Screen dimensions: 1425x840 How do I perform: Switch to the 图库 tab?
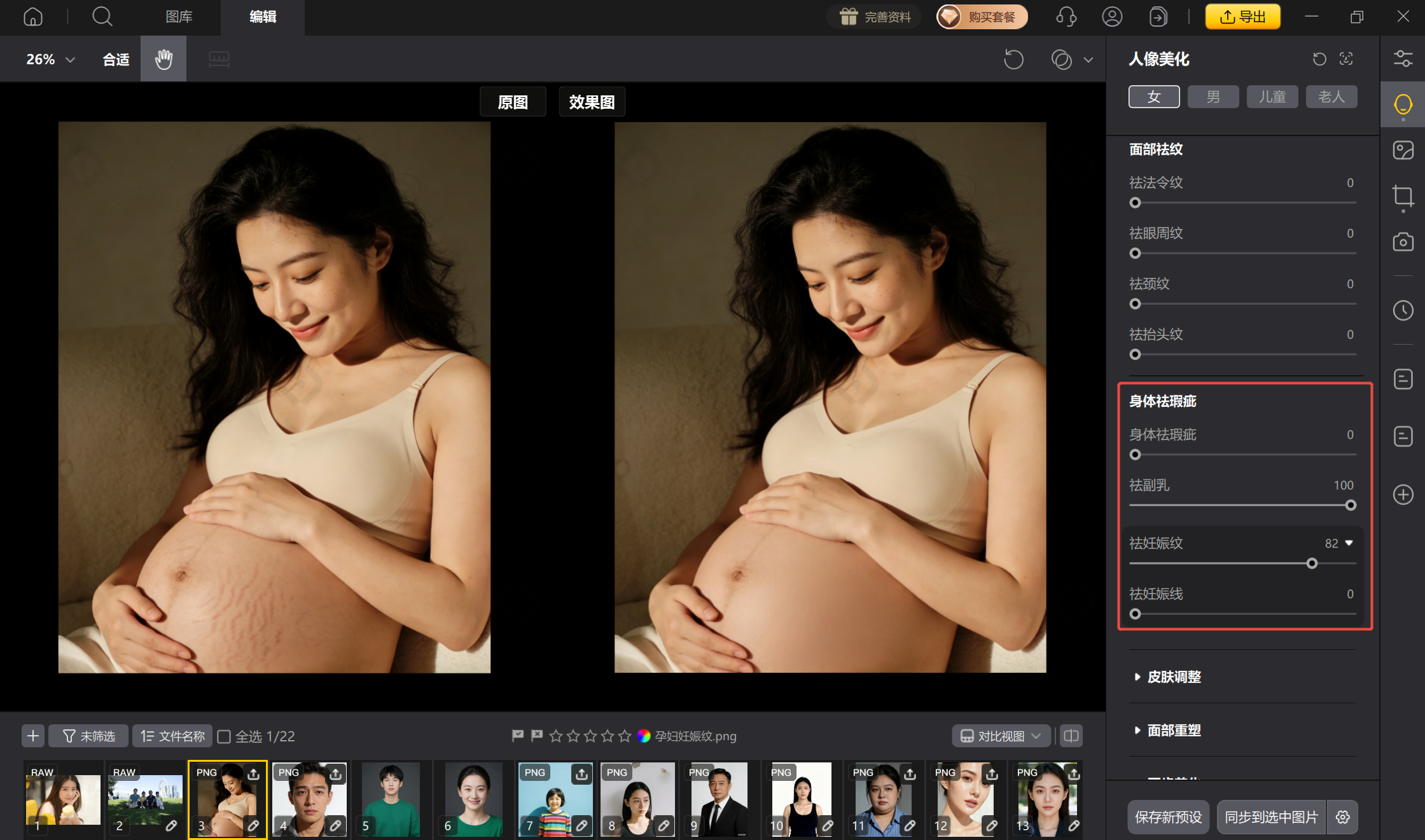(x=179, y=17)
